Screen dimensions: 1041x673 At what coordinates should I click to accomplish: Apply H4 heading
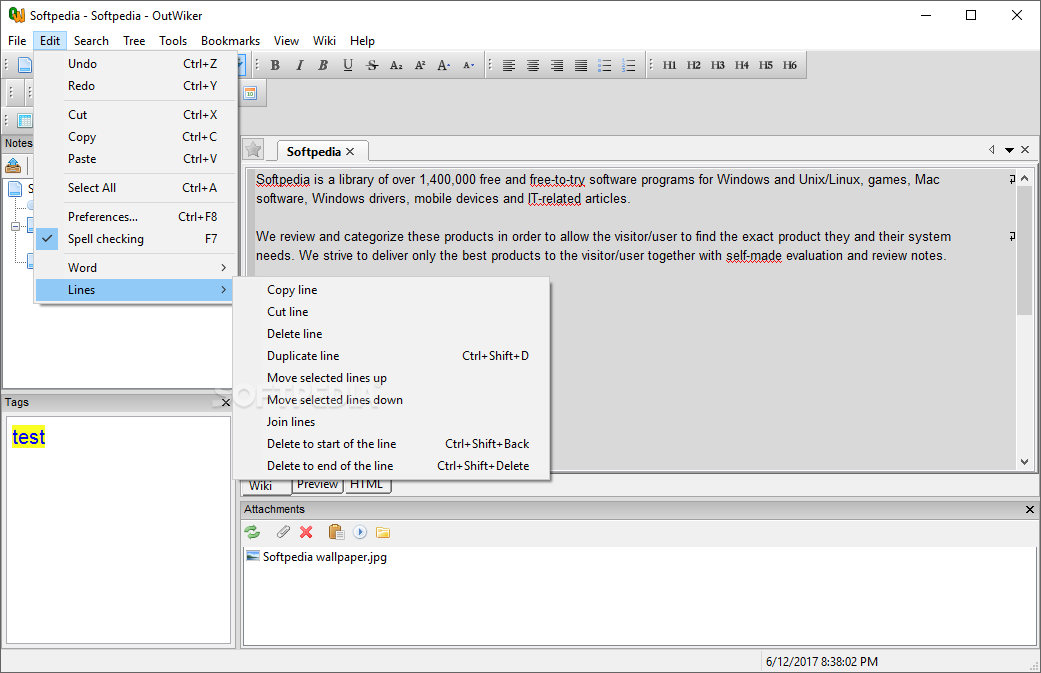point(741,65)
